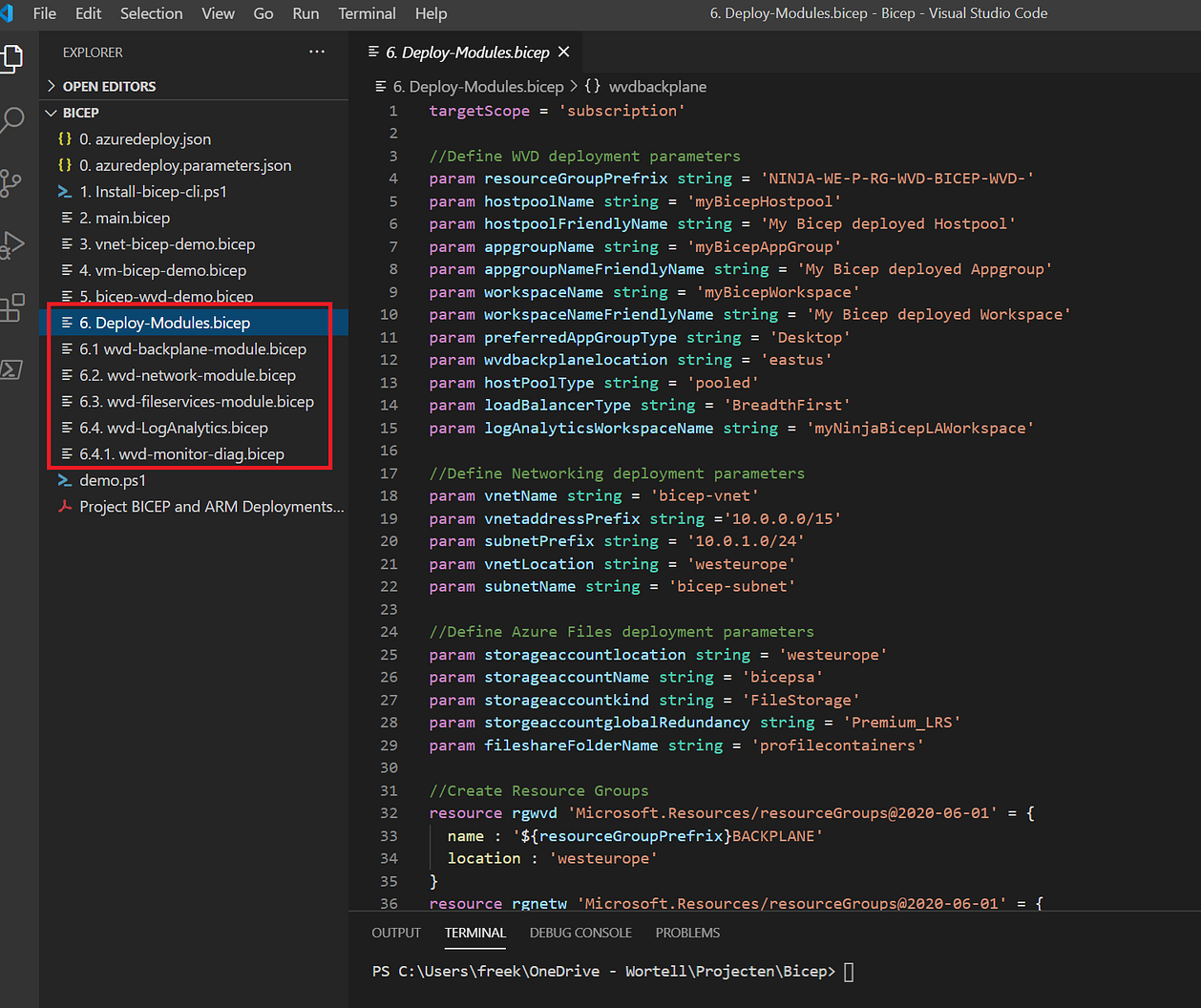Click inside the terminal prompt line
This screenshot has height=1008, width=1201.
613,972
